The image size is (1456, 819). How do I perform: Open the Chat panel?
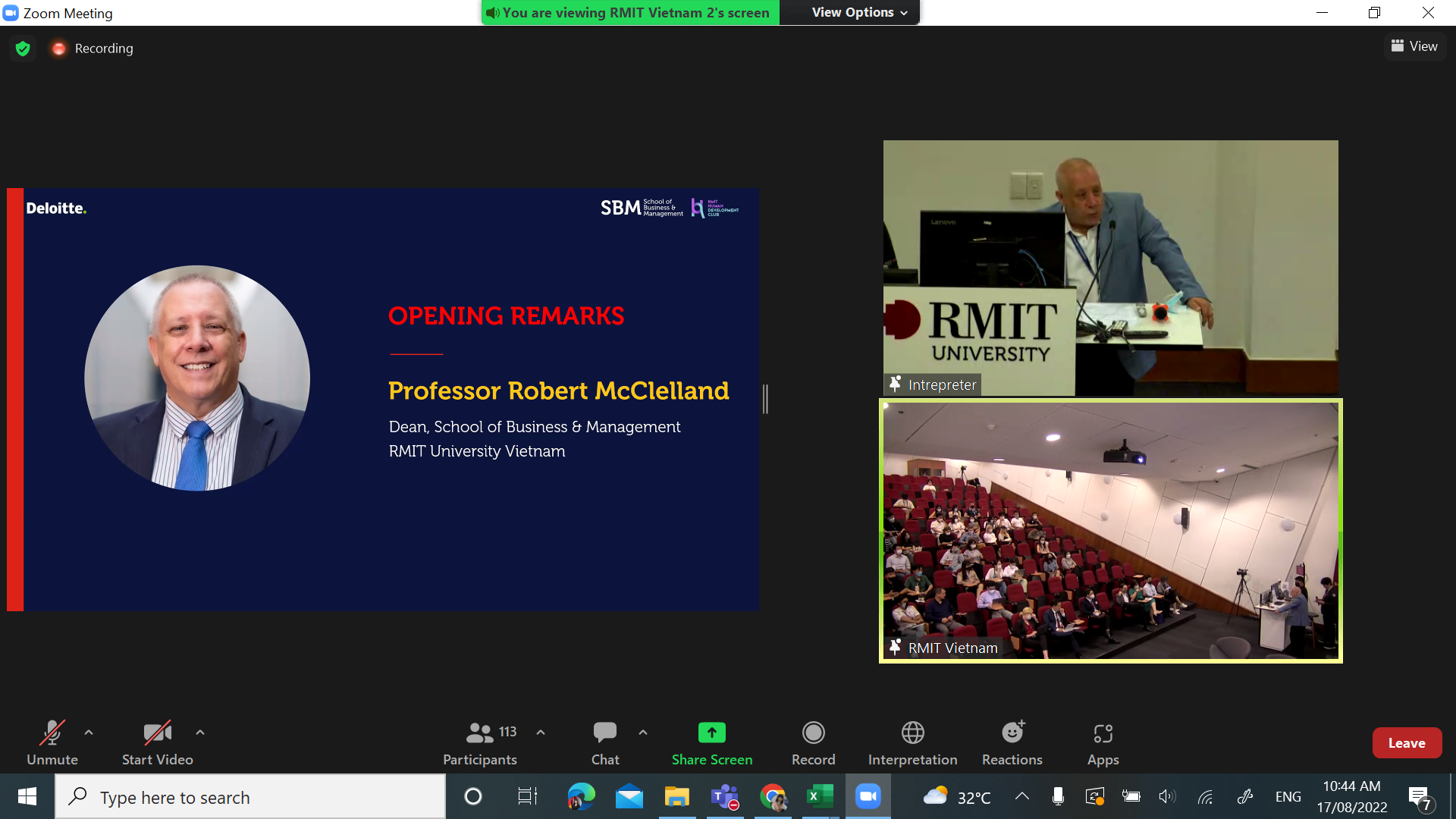coord(605,743)
